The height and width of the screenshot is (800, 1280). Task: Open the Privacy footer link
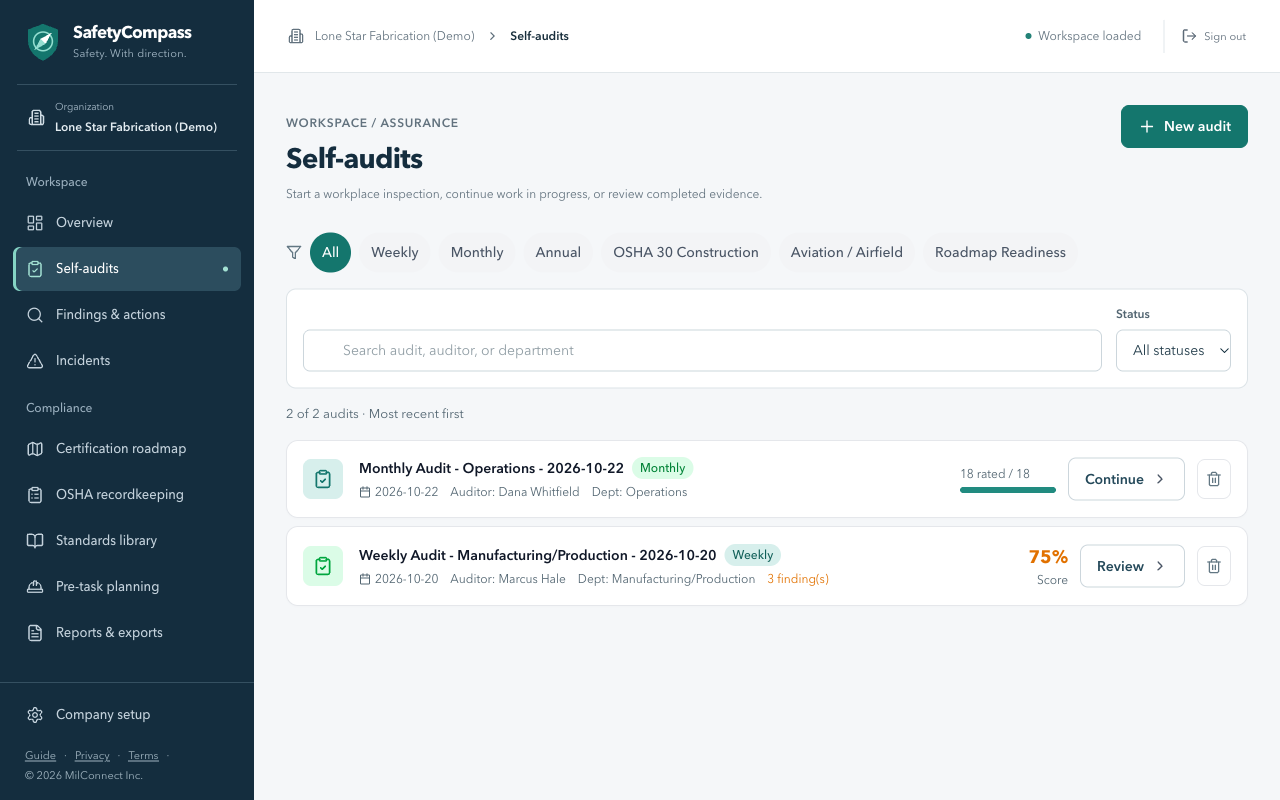click(x=92, y=756)
